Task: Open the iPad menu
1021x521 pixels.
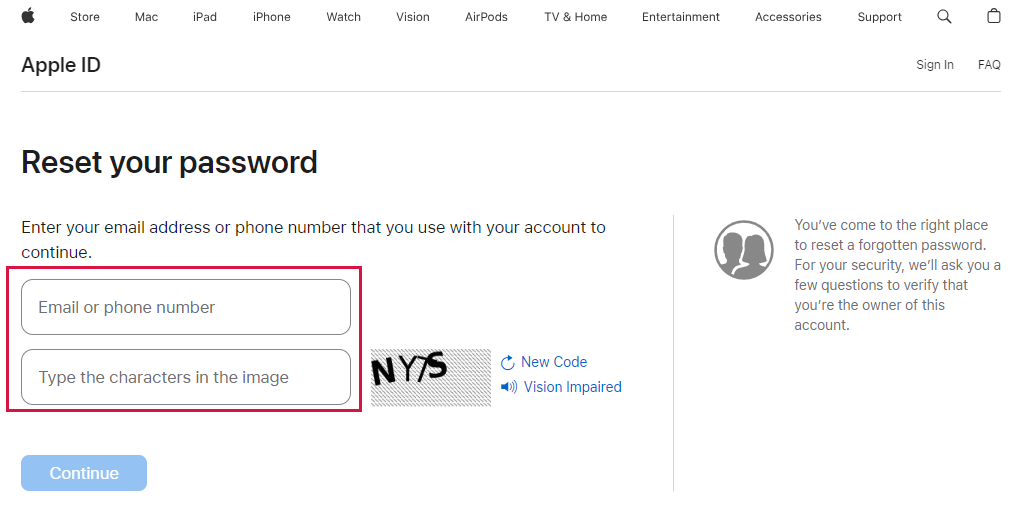Action: click(x=204, y=17)
